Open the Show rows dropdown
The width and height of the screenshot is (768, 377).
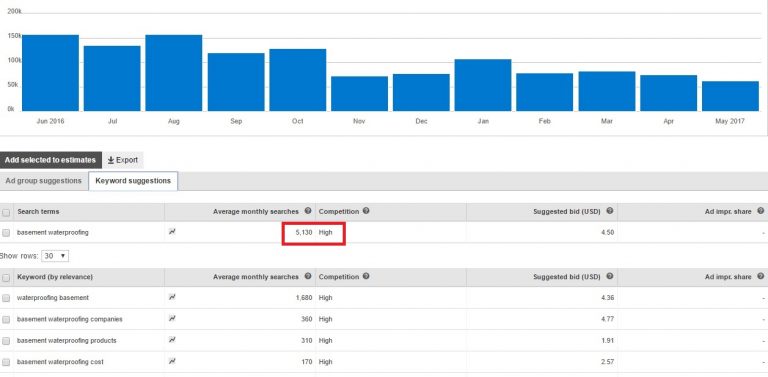pyautogui.click(x=55, y=256)
